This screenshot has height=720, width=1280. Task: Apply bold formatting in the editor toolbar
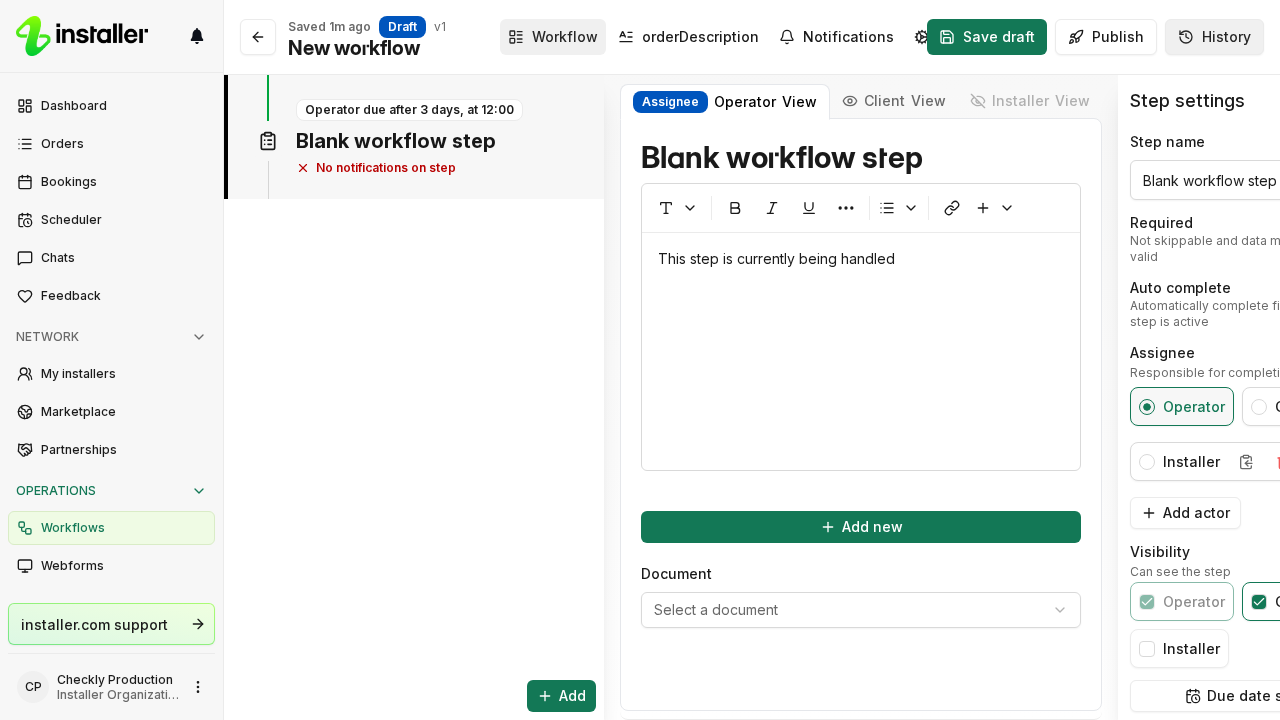(735, 208)
